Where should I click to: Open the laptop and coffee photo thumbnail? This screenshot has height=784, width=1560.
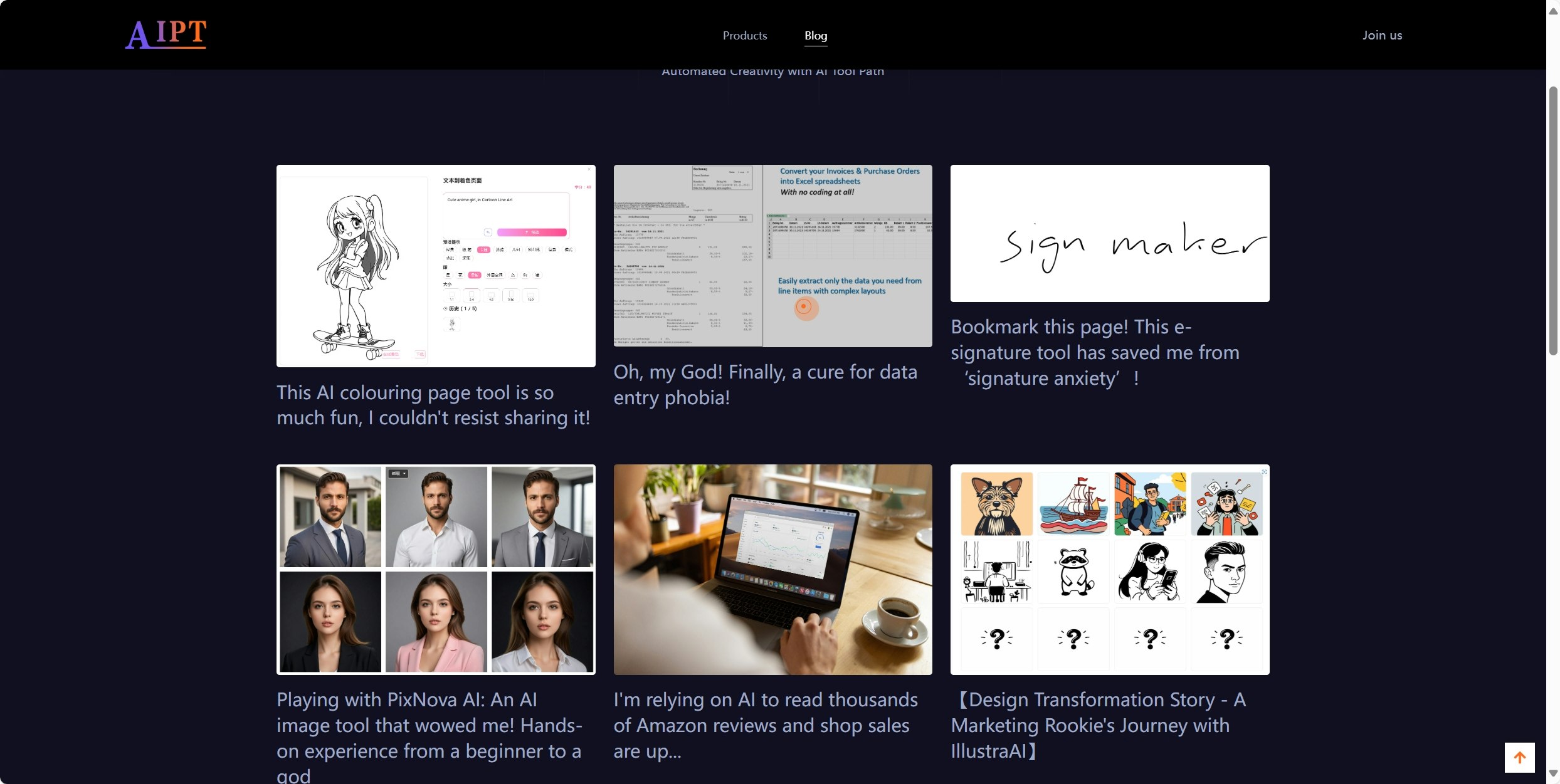click(x=772, y=569)
